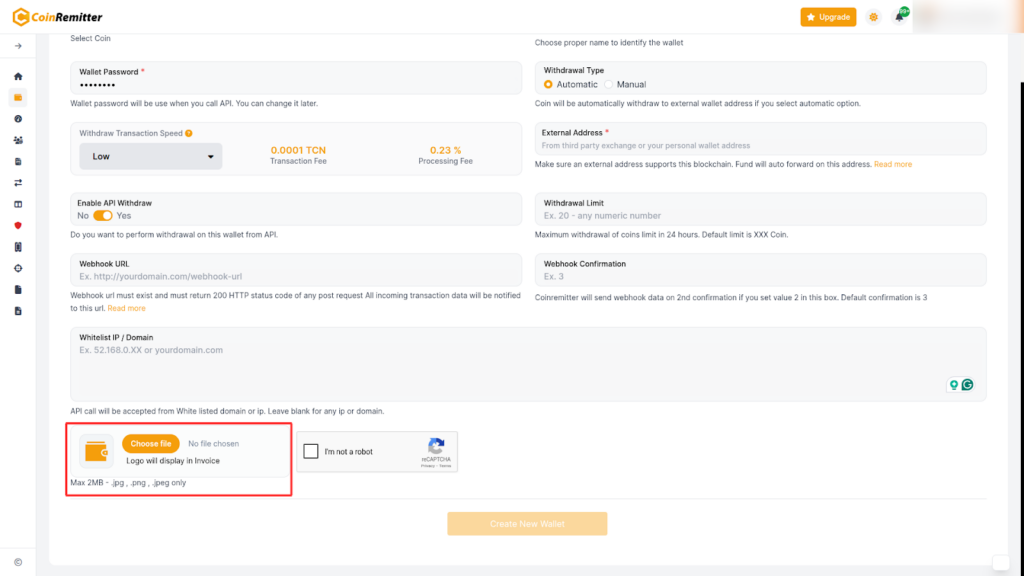Click the Choose file button
The image size is (1024, 576).
click(151, 444)
